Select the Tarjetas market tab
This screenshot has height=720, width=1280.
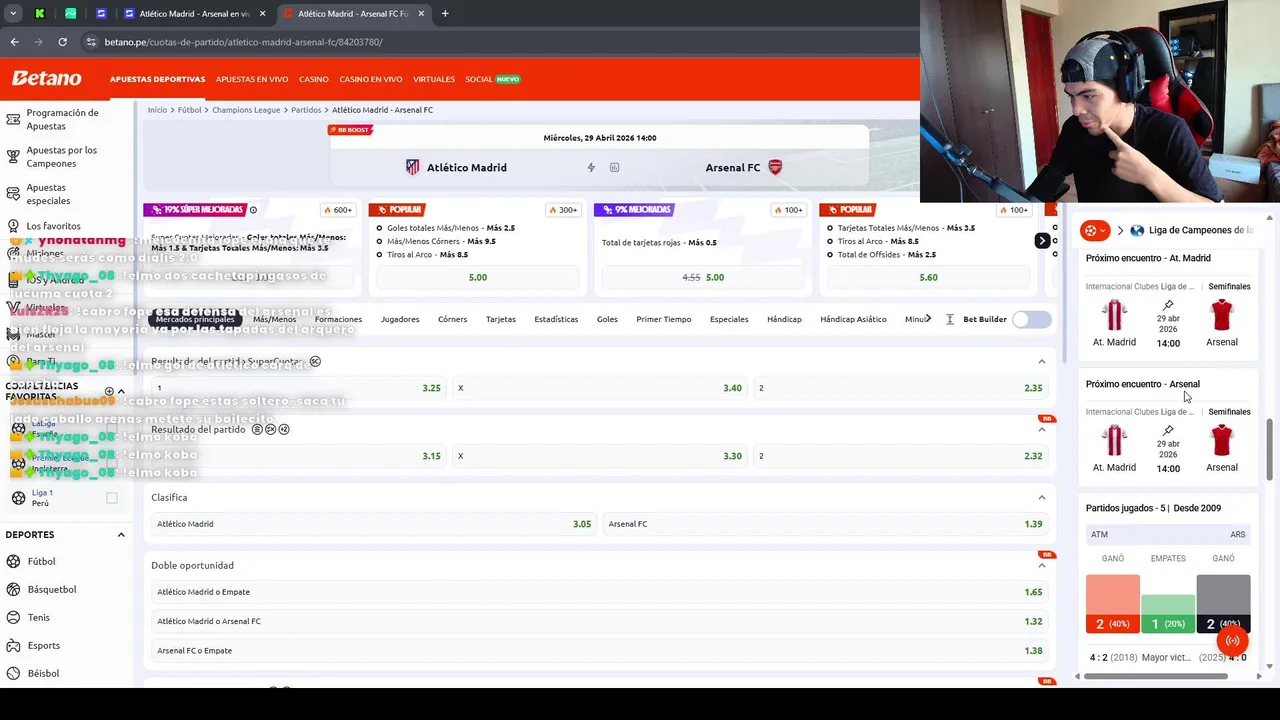[500, 319]
